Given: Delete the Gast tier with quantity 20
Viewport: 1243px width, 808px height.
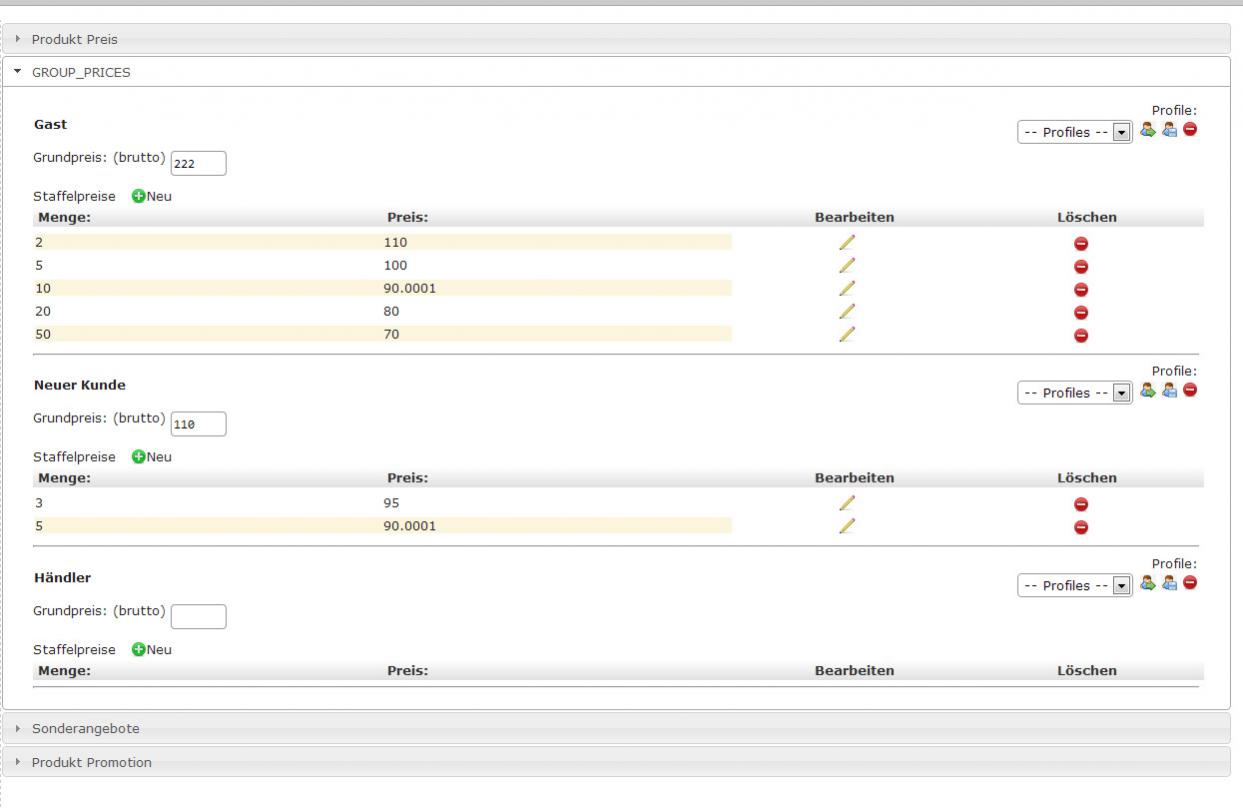Looking at the screenshot, I should coord(1080,312).
